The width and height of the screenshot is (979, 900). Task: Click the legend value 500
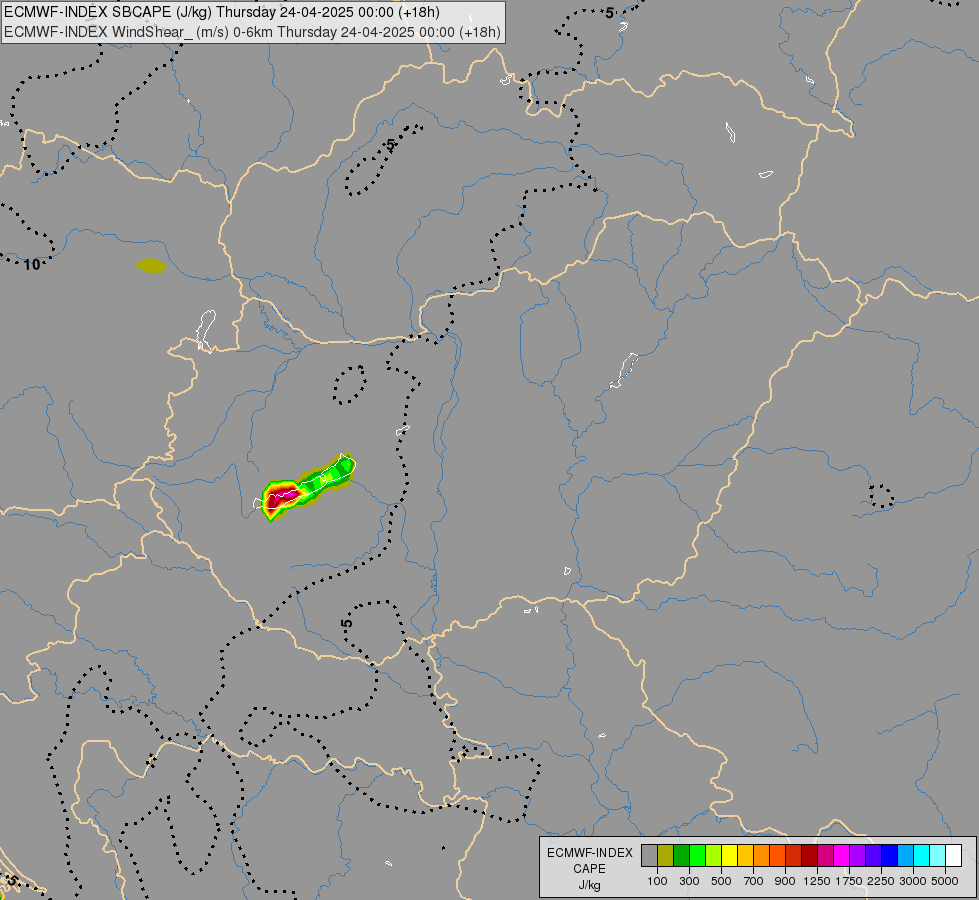tap(721, 881)
